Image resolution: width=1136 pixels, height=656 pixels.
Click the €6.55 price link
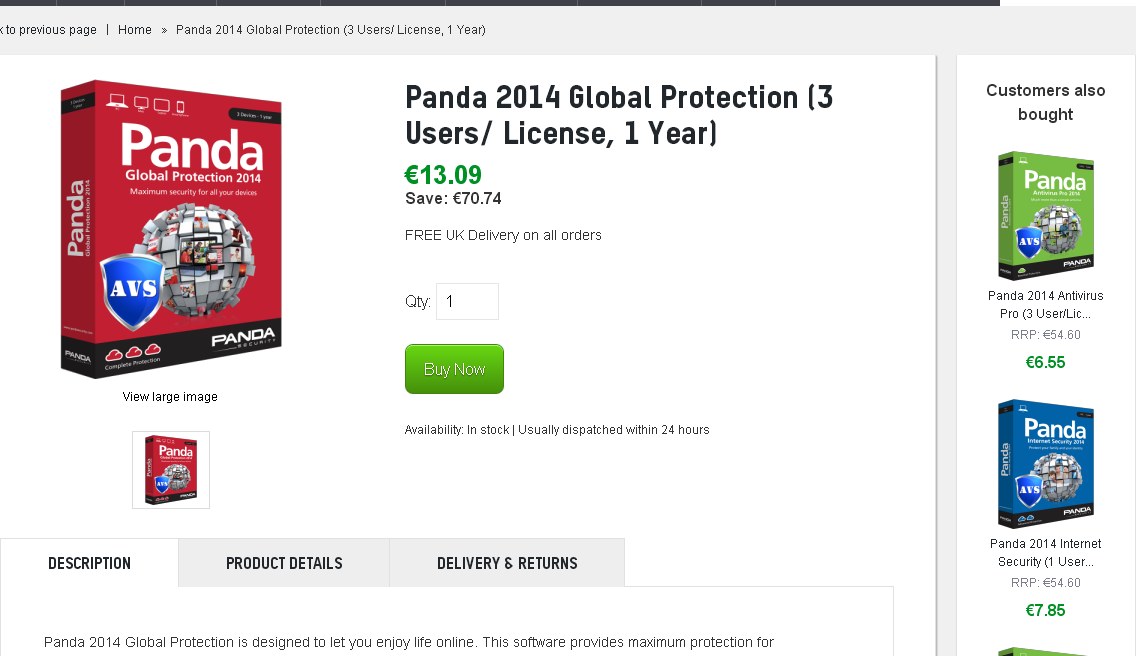[1045, 362]
